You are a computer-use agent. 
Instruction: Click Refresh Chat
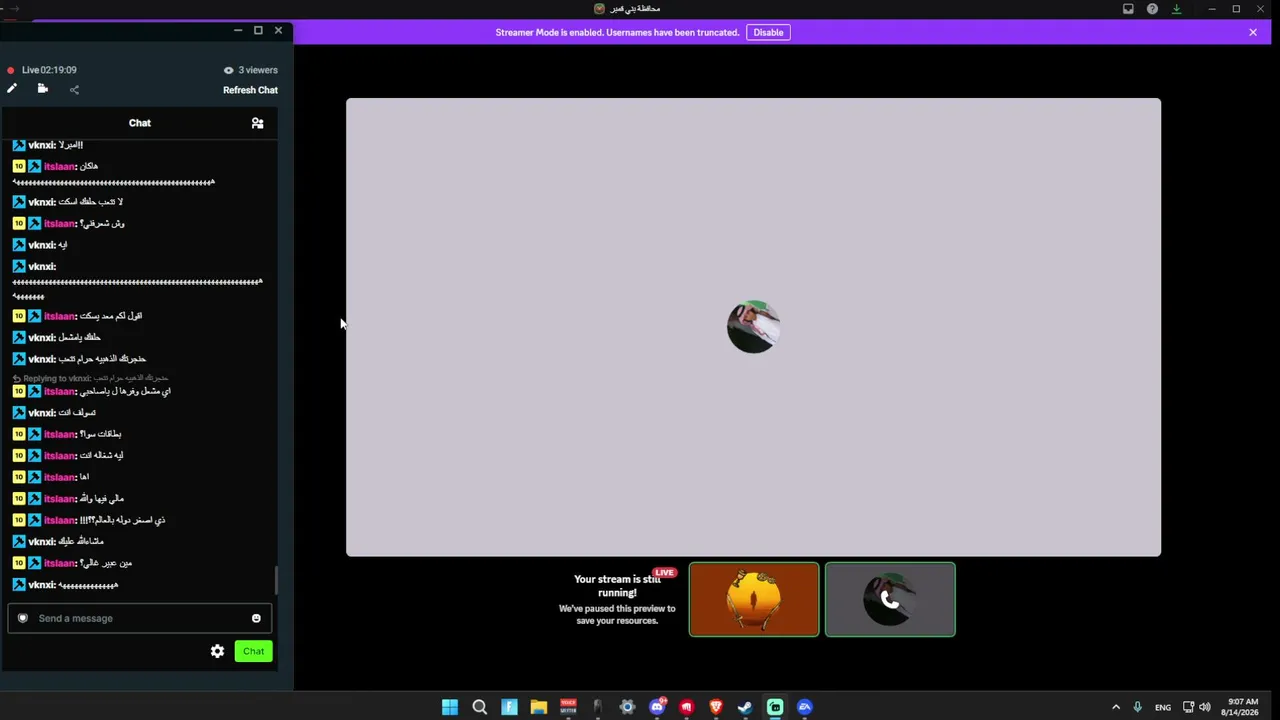pyautogui.click(x=250, y=90)
